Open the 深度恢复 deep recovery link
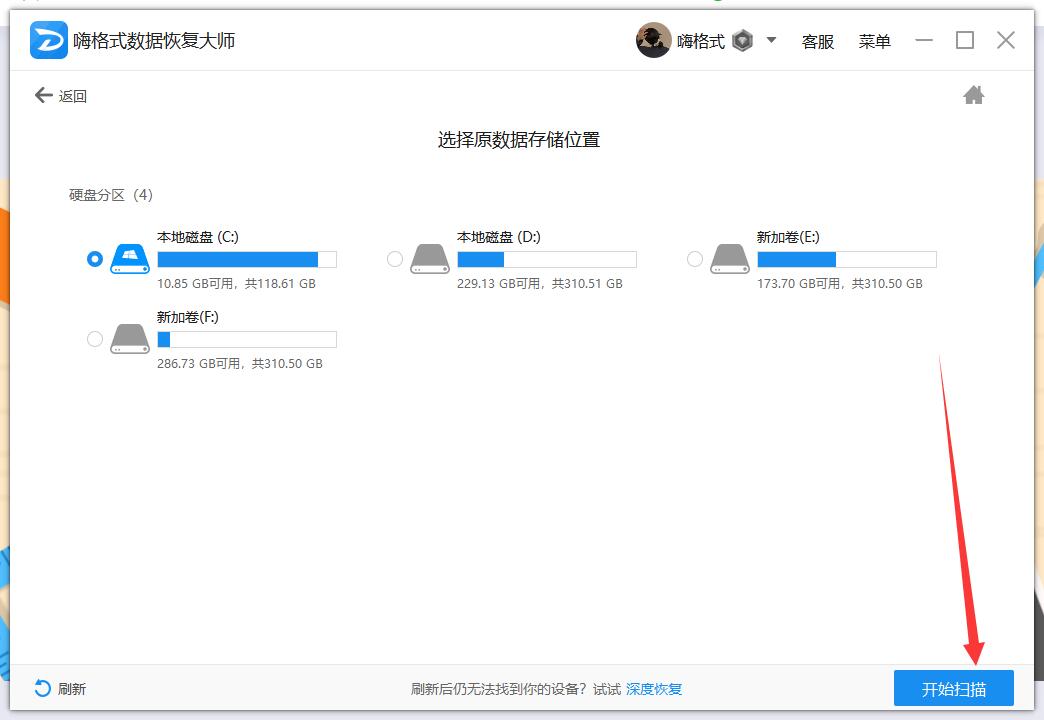 [654, 689]
